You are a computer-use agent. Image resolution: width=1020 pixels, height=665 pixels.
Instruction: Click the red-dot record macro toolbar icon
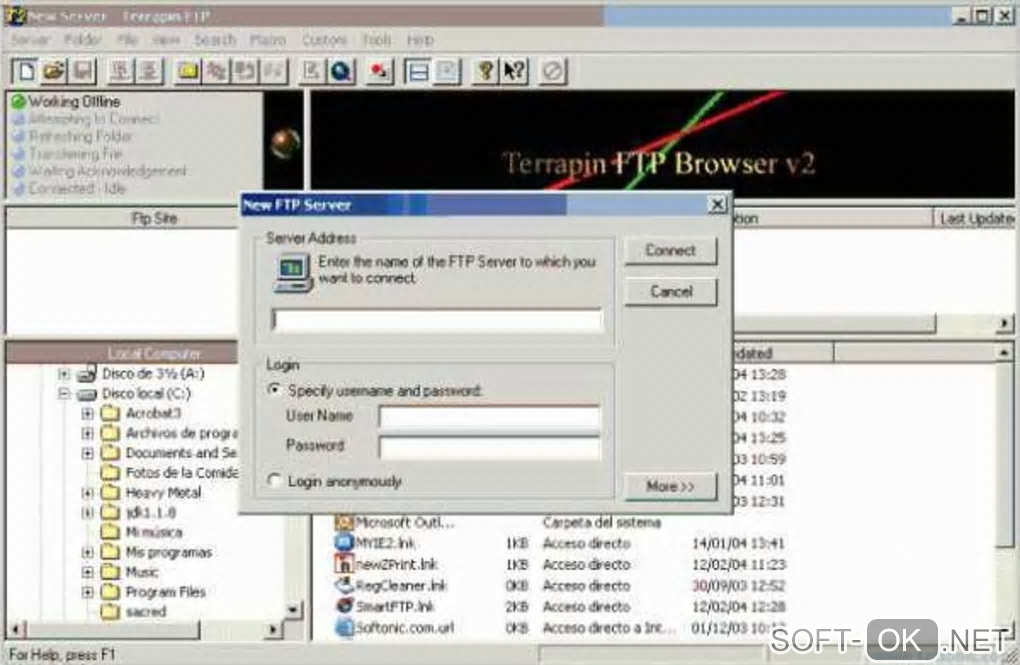coord(379,71)
